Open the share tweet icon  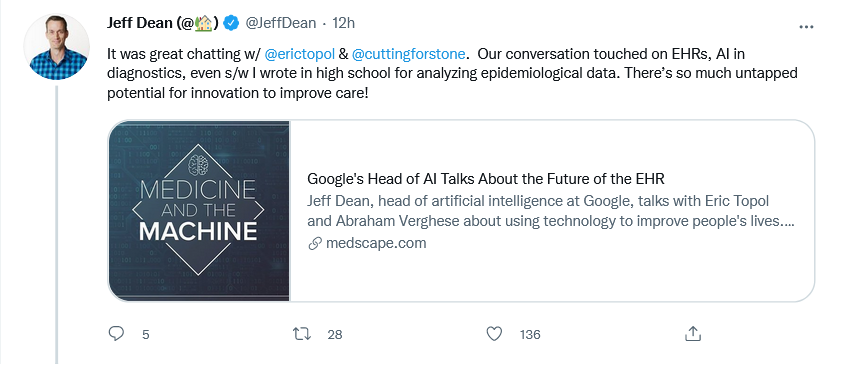point(693,334)
